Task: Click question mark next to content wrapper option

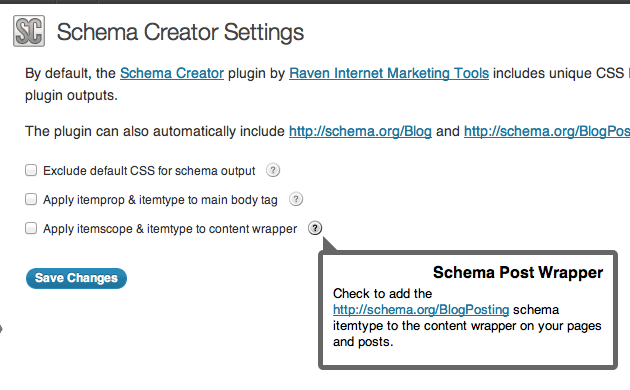Action: click(315, 228)
